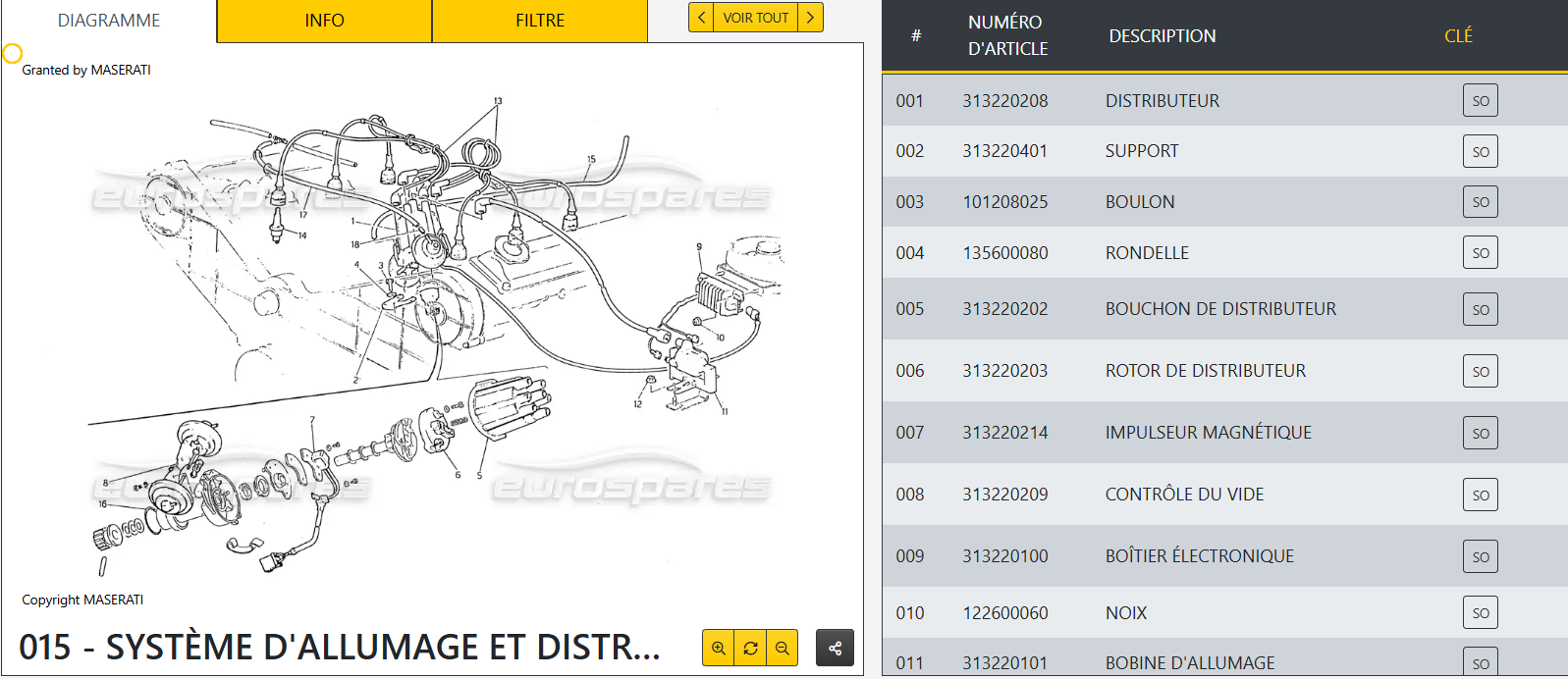Select the ROTOR DE DISTRIBUTEUR row
The height and width of the screenshot is (679, 1568).
click(x=1205, y=371)
